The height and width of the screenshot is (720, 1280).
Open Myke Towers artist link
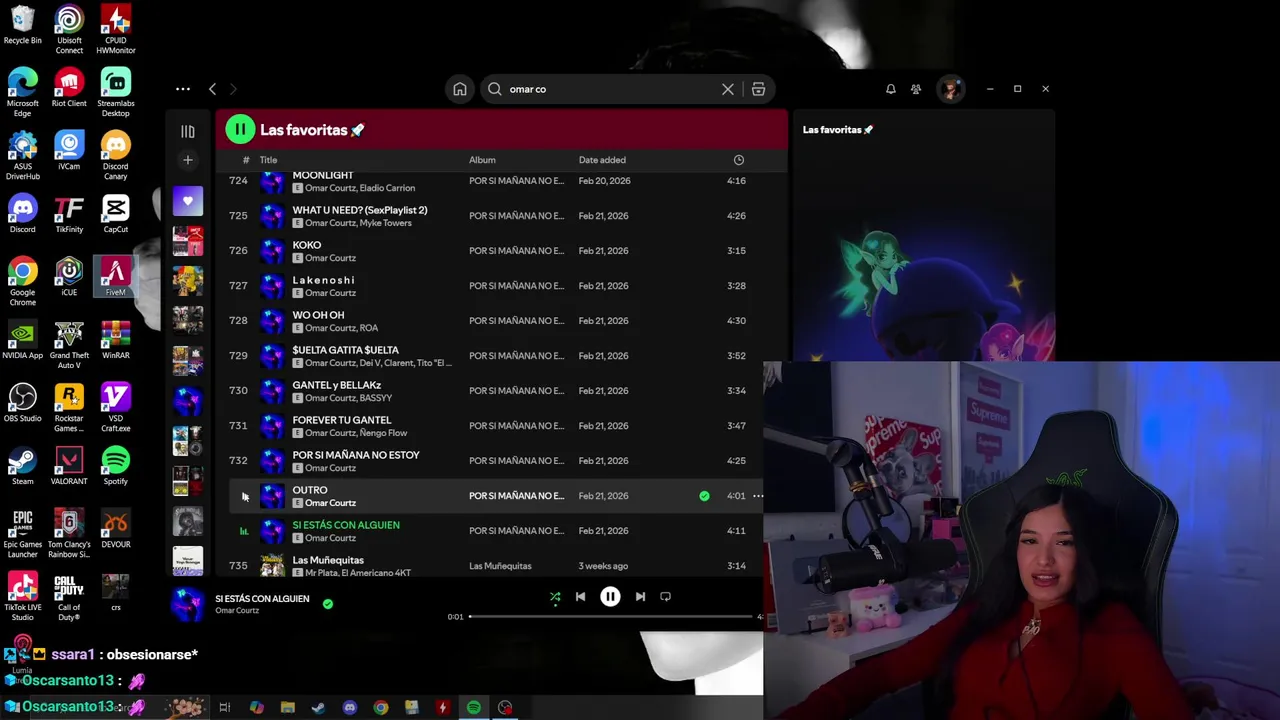pos(385,223)
